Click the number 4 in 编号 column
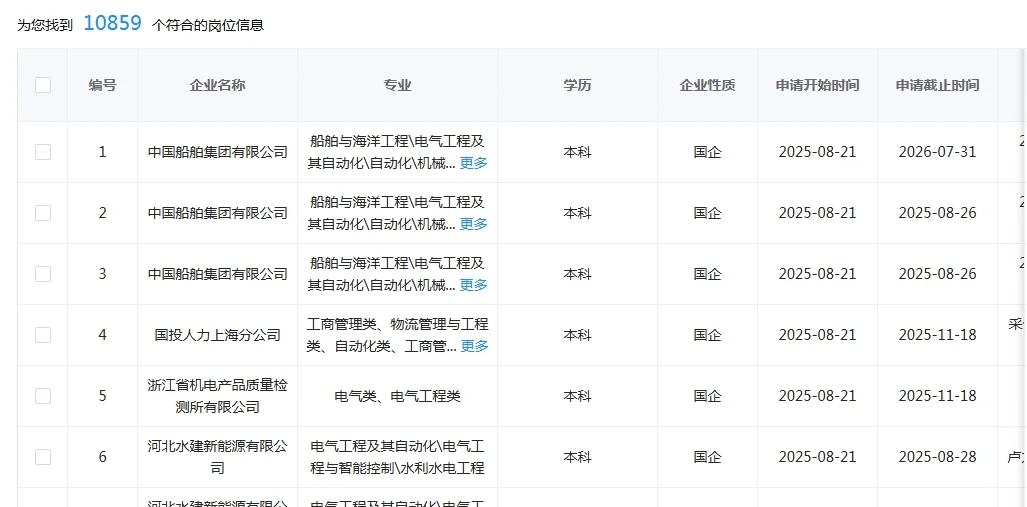This screenshot has width=1027, height=507. pyautogui.click(x=102, y=335)
